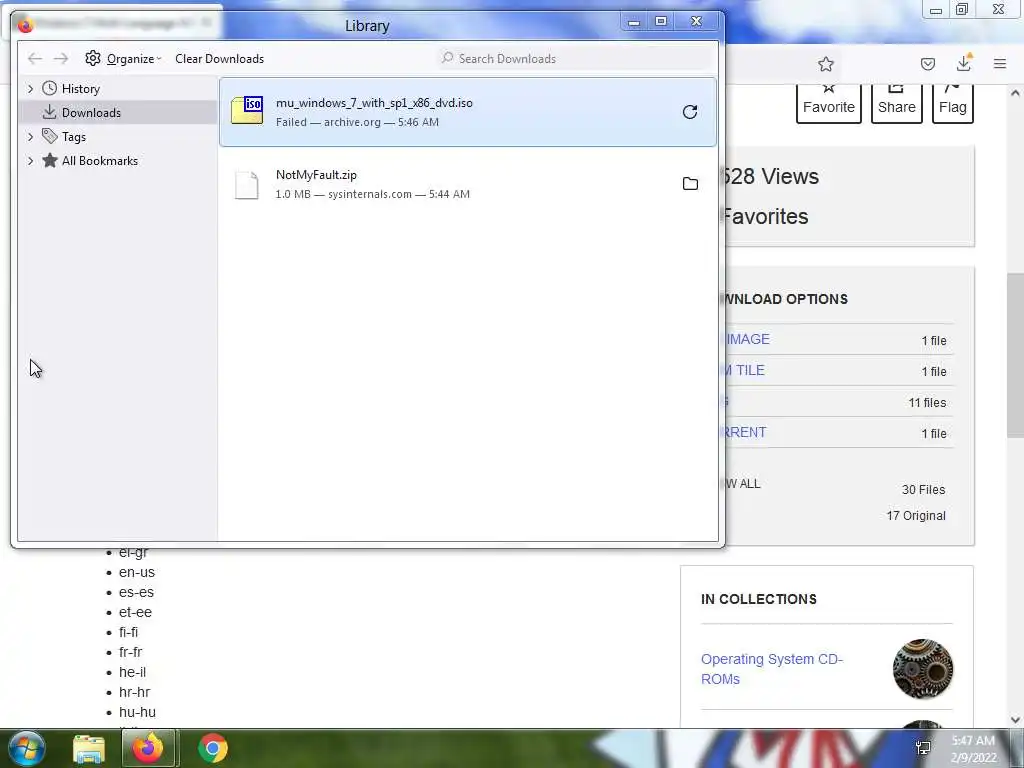This screenshot has width=1024, height=768.
Task: Open Save to Pocket in Firefox
Action: (927, 64)
